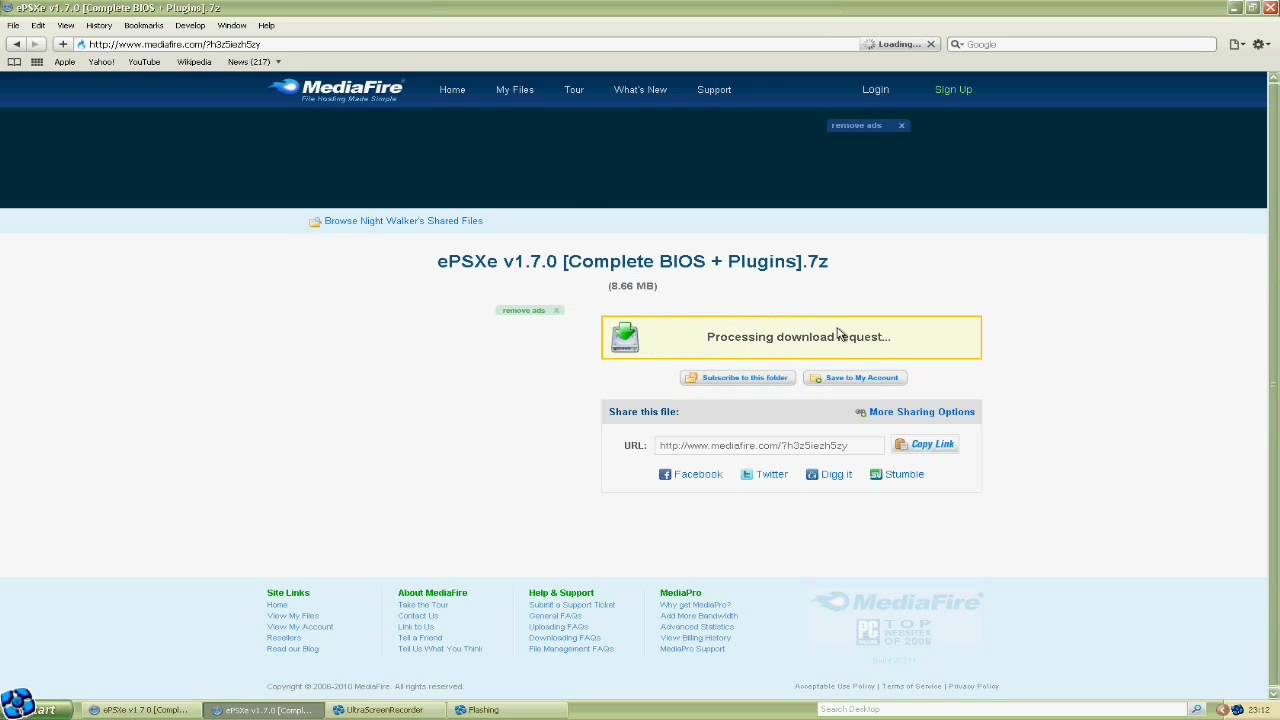This screenshot has height=720, width=1280.
Task: Click the Digg it icon
Action: coord(812,474)
